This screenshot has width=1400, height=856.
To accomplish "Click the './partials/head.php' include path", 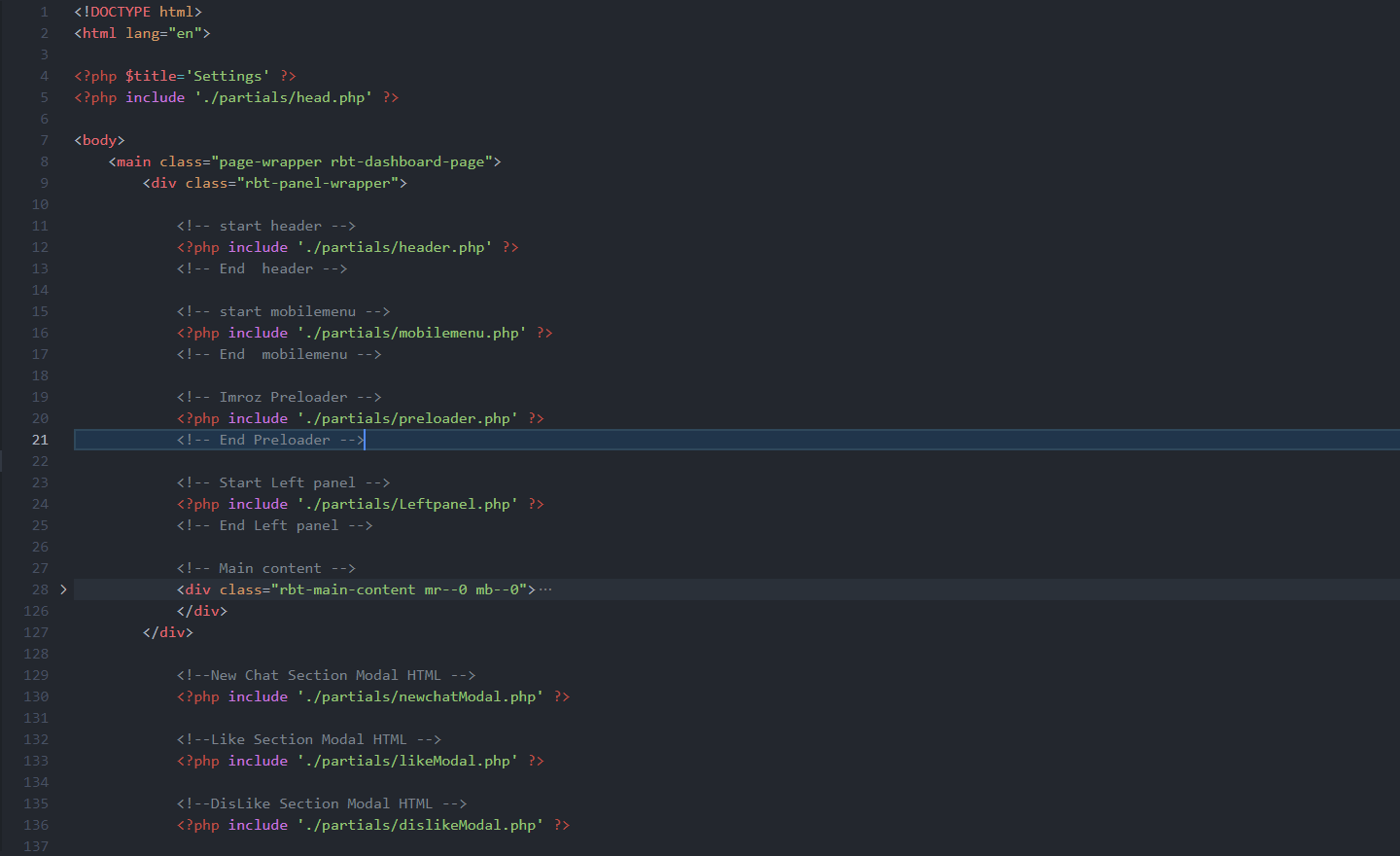I will pos(283,97).
